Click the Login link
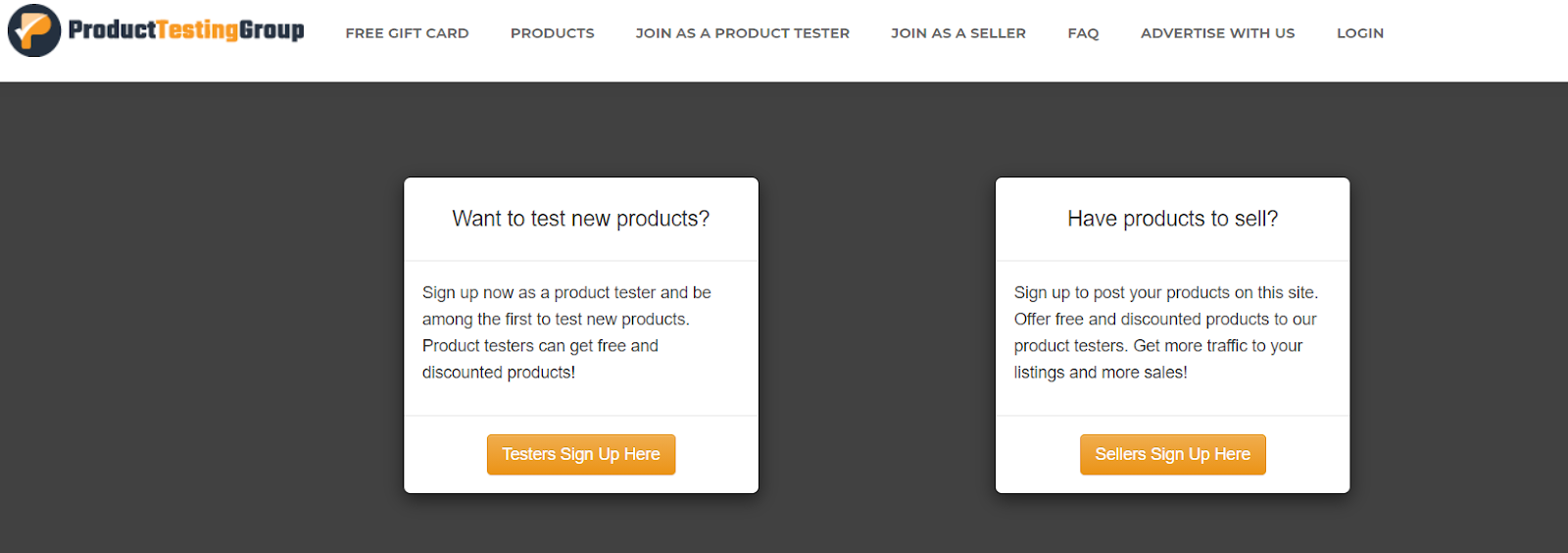This screenshot has height=553, width=1568. coord(1360,33)
